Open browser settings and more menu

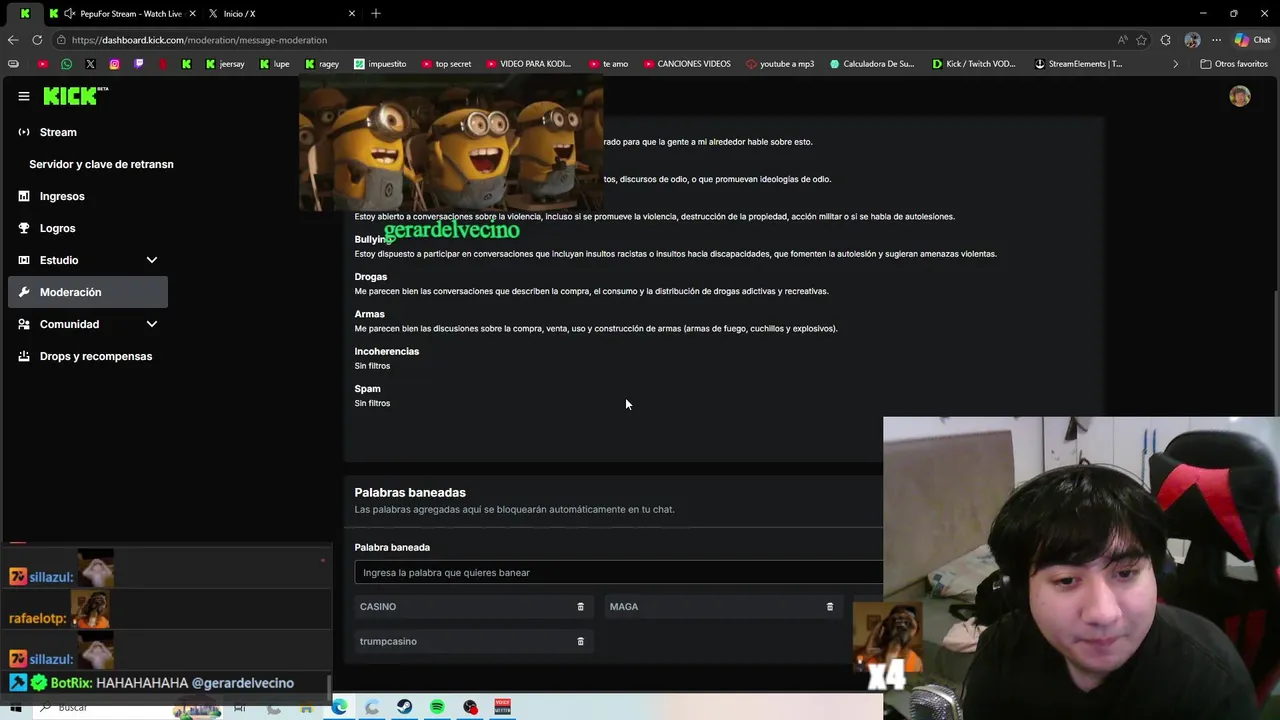point(1216,40)
